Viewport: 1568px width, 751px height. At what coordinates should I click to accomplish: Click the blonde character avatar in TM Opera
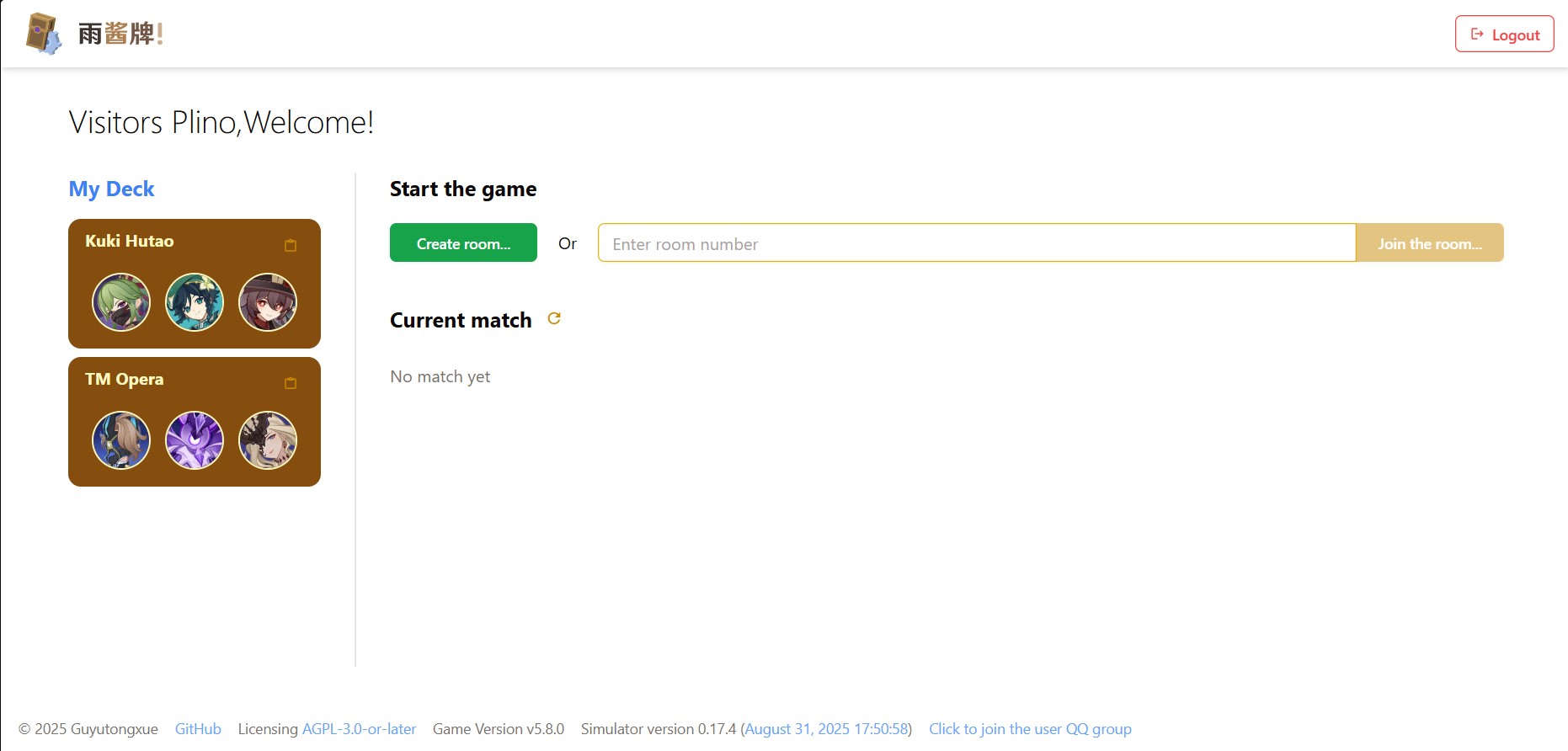pyautogui.click(x=268, y=440)
